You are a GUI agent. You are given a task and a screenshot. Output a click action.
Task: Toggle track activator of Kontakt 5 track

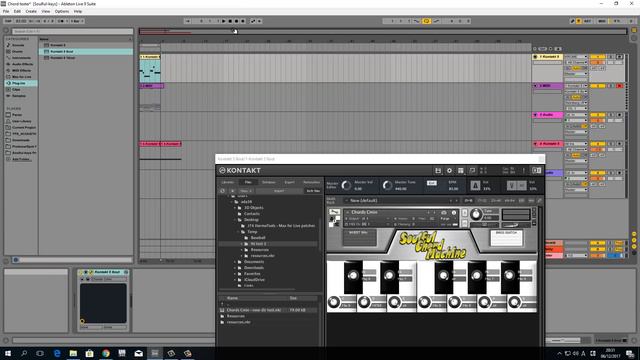coord(597,57)
